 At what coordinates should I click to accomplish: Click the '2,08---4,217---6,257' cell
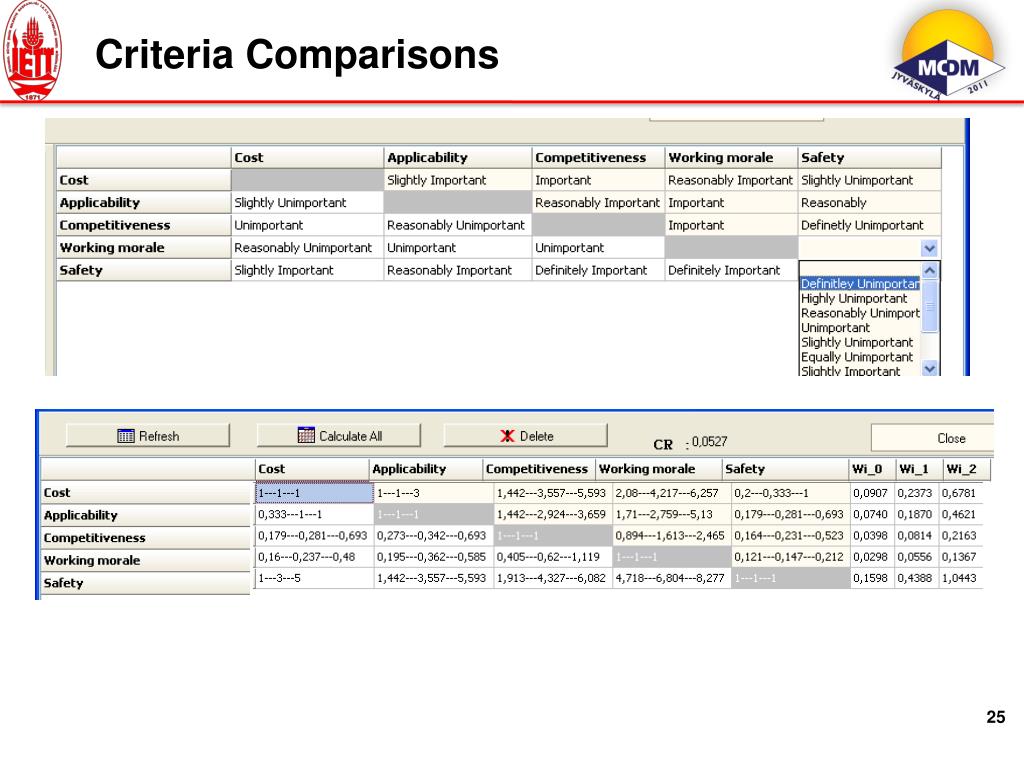click(672, 493)
